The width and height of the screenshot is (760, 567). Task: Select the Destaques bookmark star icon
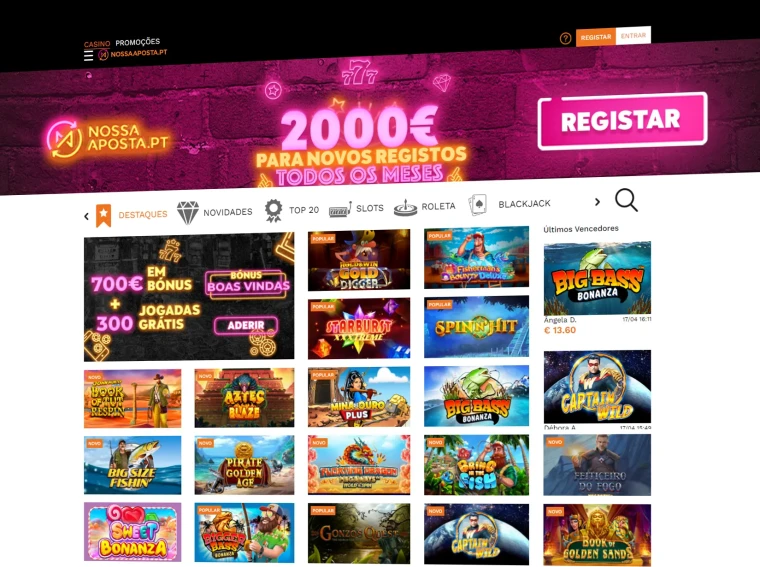pos(103,216)
